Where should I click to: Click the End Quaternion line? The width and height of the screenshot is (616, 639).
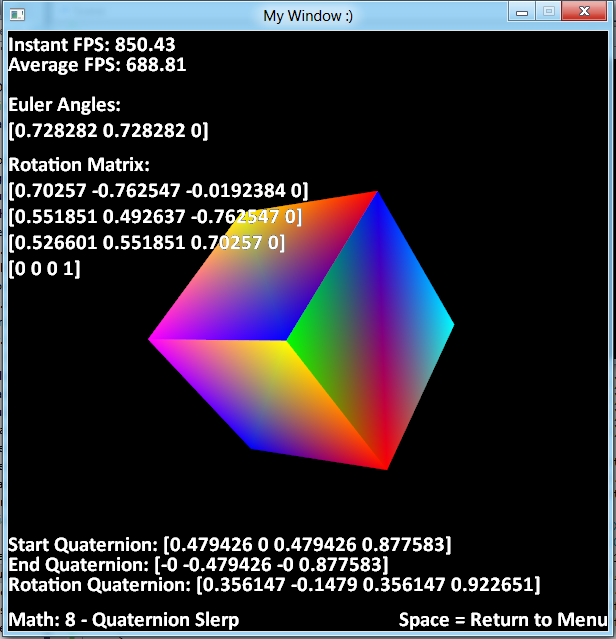(x=198, y=565)
